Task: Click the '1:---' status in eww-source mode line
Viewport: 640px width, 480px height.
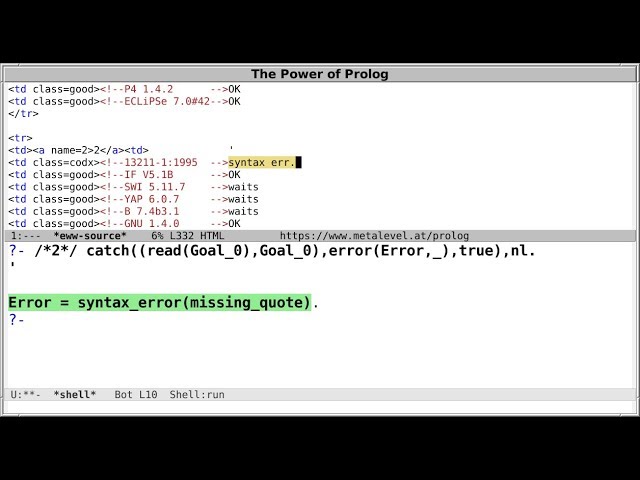Action: pos(26,236)
